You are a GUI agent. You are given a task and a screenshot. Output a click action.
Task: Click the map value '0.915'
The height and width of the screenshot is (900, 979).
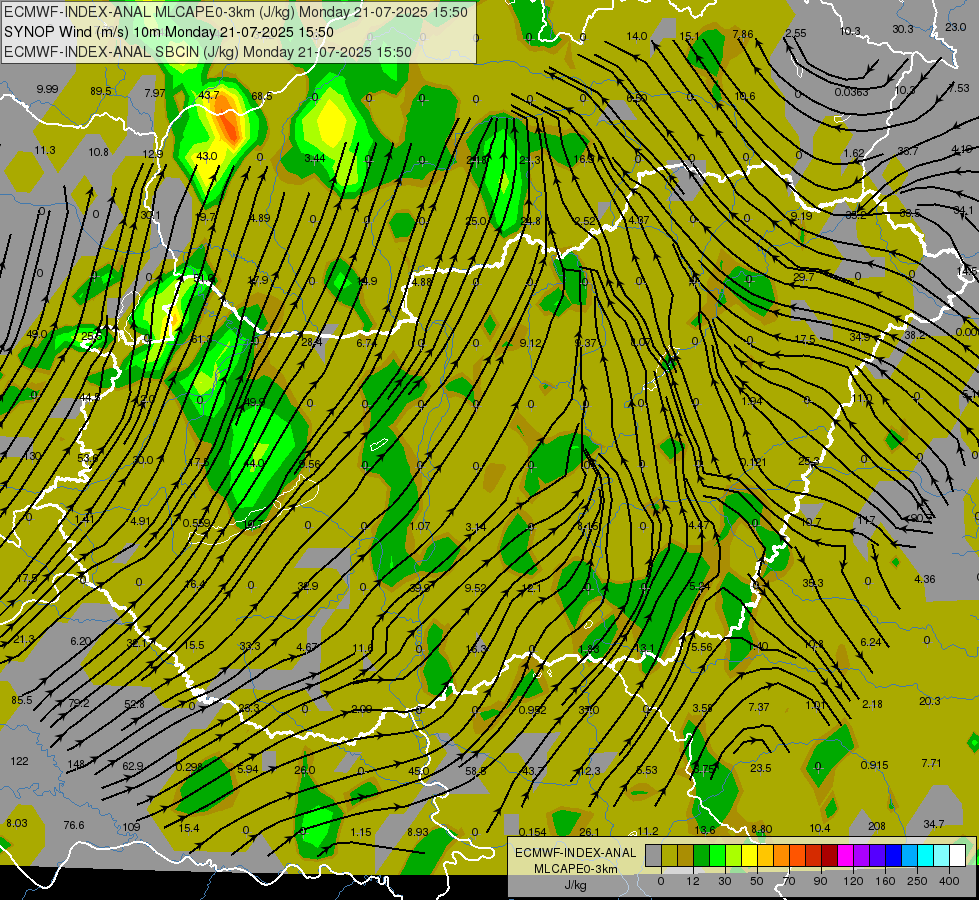pyautogui.click(x=875, y=765)
